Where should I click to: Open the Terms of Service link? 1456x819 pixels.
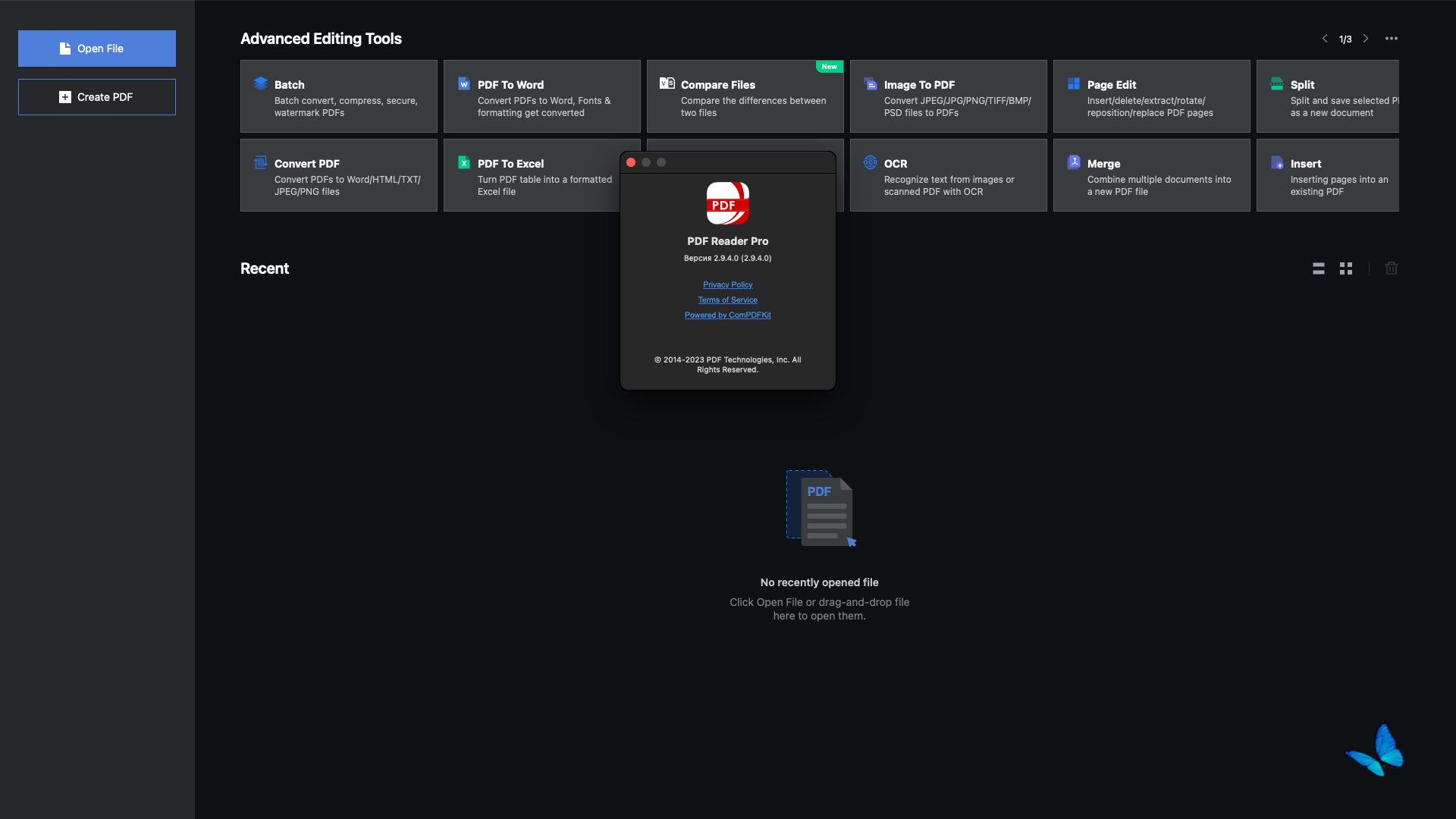(x=728, y=300)
